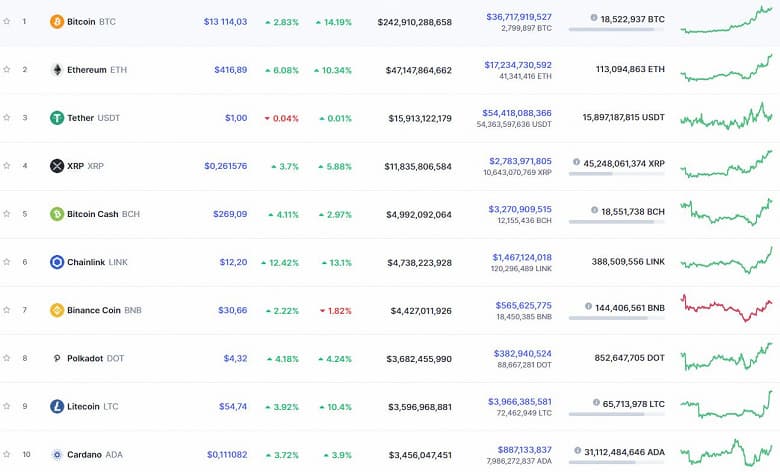Click the Binance Coin yellow logo icon
The height and width of the screenshot is (472, 780).
[57, 310]
